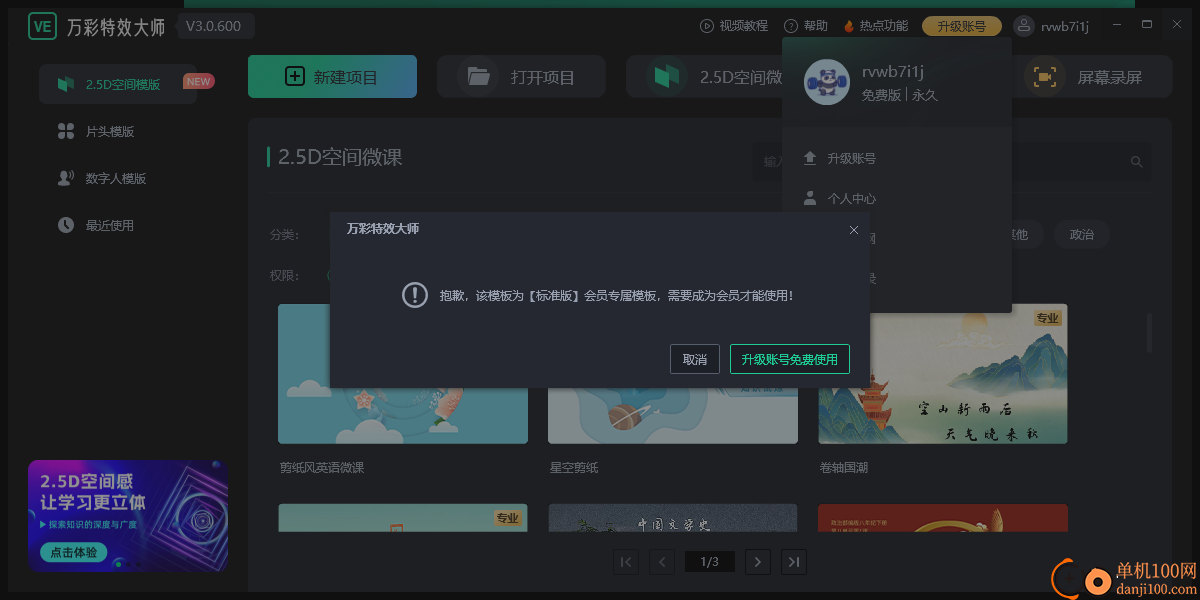Screen dimensions: 1200x600
Task: Click 取消 in the dialog
Action: point(695,359)
